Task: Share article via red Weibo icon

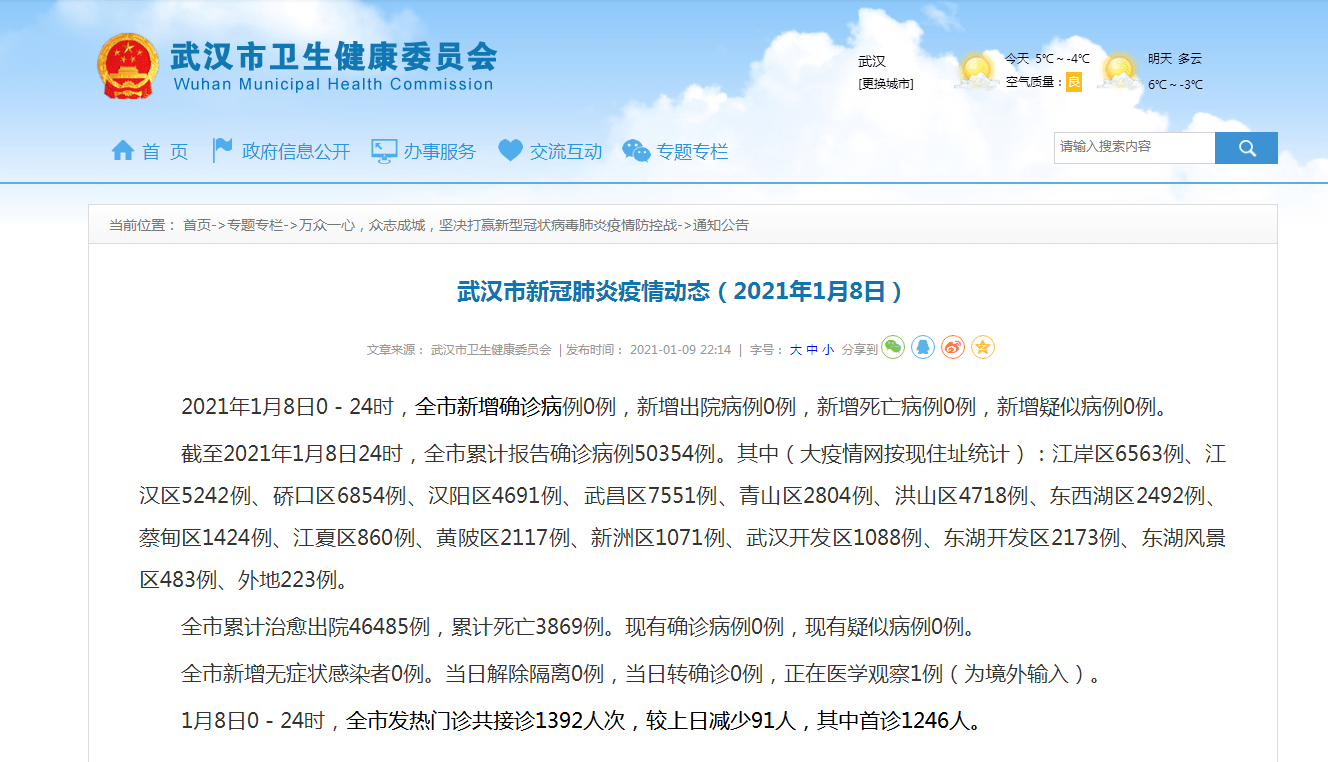Action: [953, 347]
